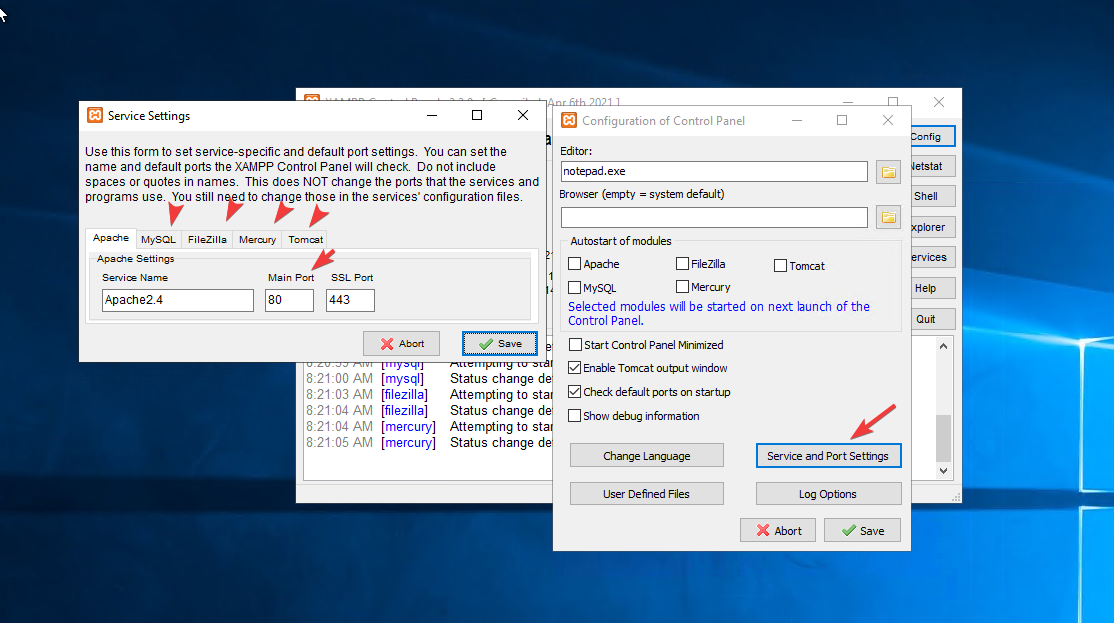Screen dimensions: 1114x623
Task: Enable Tomcat autostart checkbox
Action: 780,266
